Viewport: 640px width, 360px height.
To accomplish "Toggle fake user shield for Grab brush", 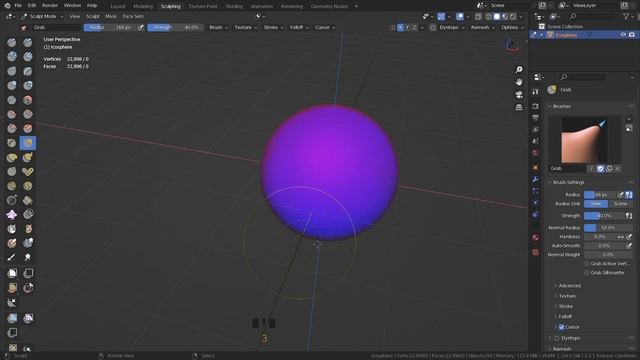I will (x=600, y=169).
